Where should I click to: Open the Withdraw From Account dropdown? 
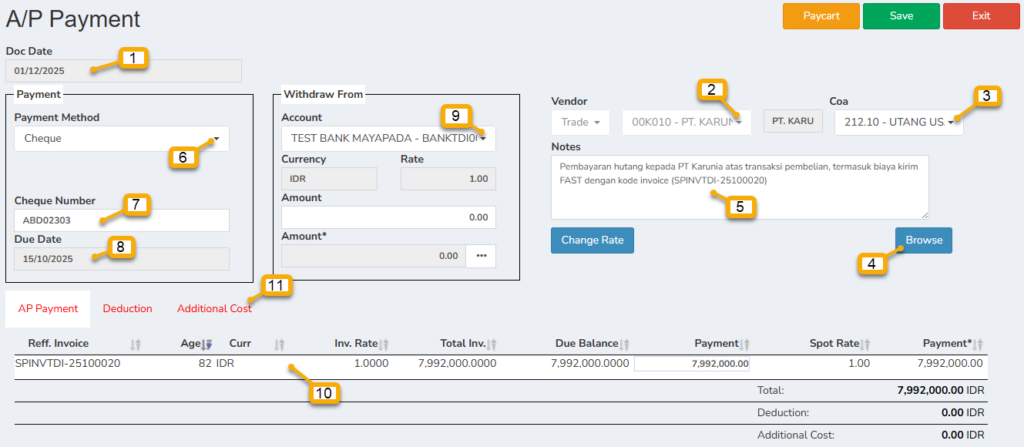pyautogui.click(x=388, y=139)
